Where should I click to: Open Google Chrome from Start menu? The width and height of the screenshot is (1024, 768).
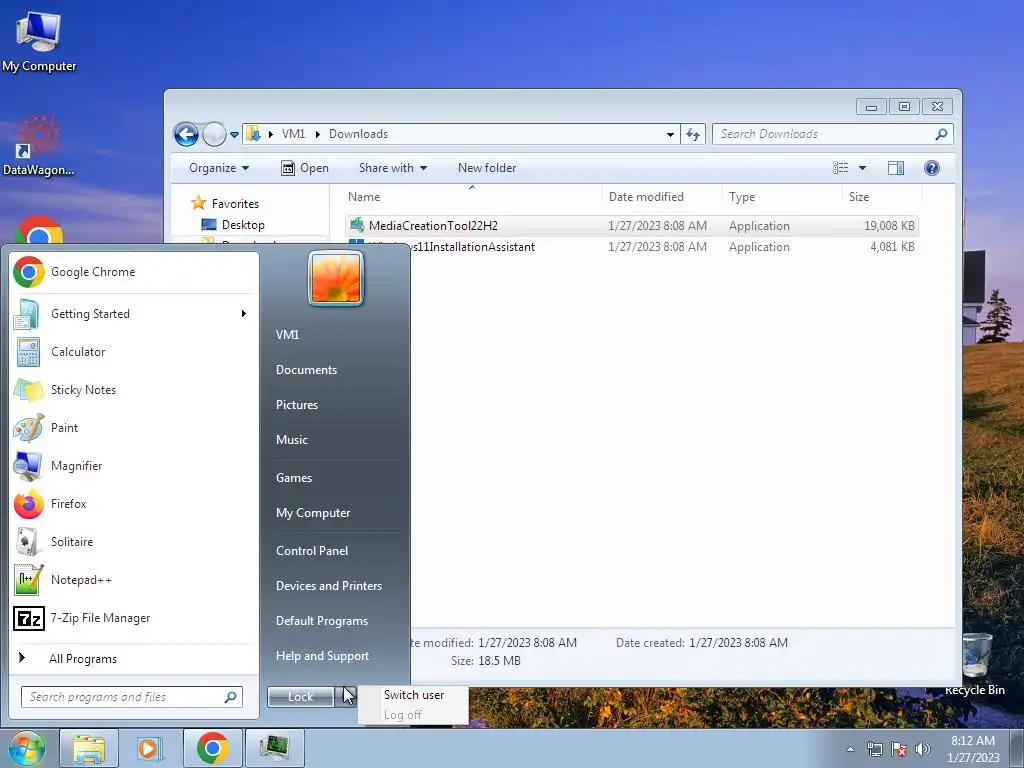point(133,272)
